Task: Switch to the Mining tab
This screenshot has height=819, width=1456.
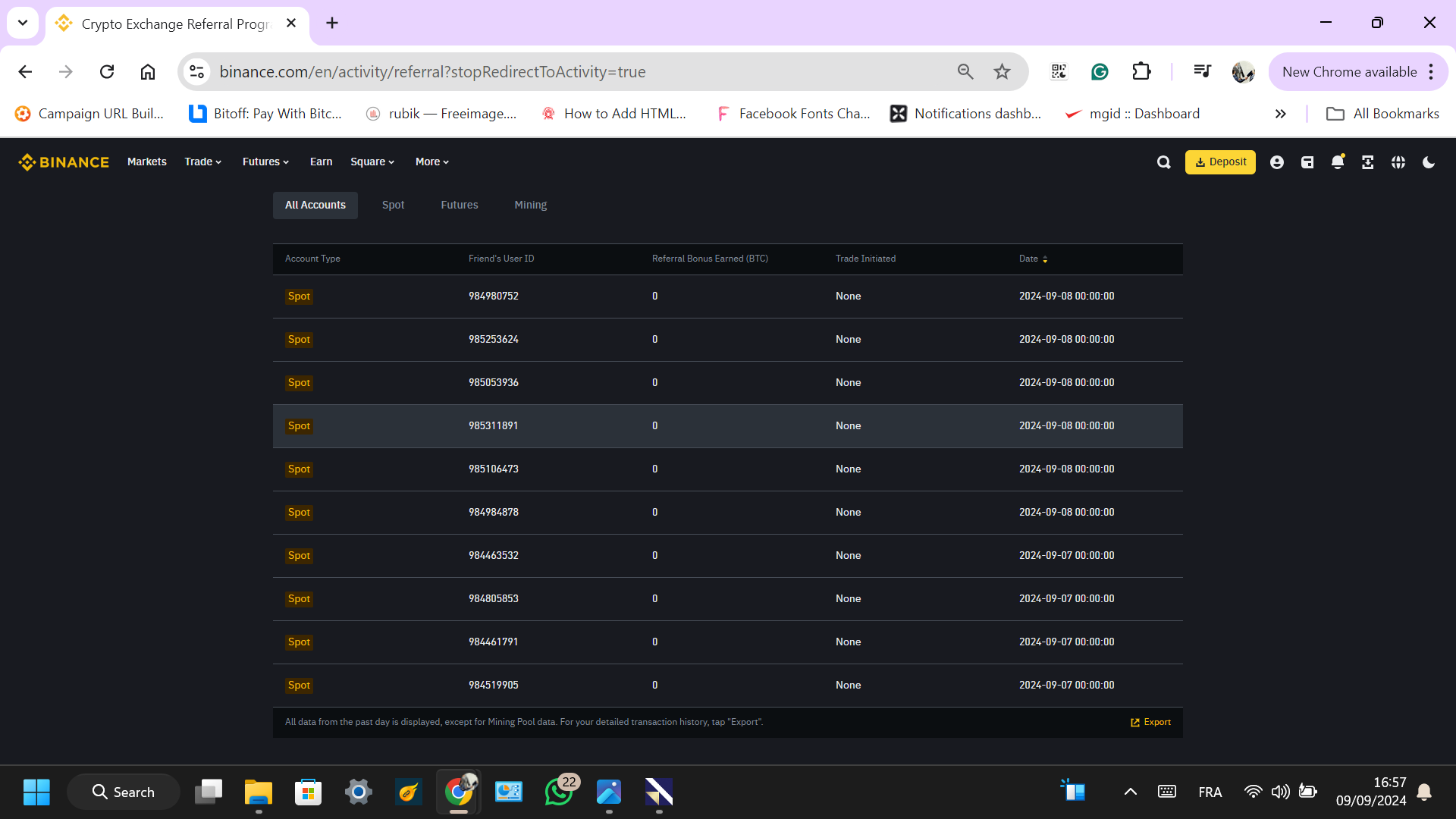Action: (x=530, y=206)
